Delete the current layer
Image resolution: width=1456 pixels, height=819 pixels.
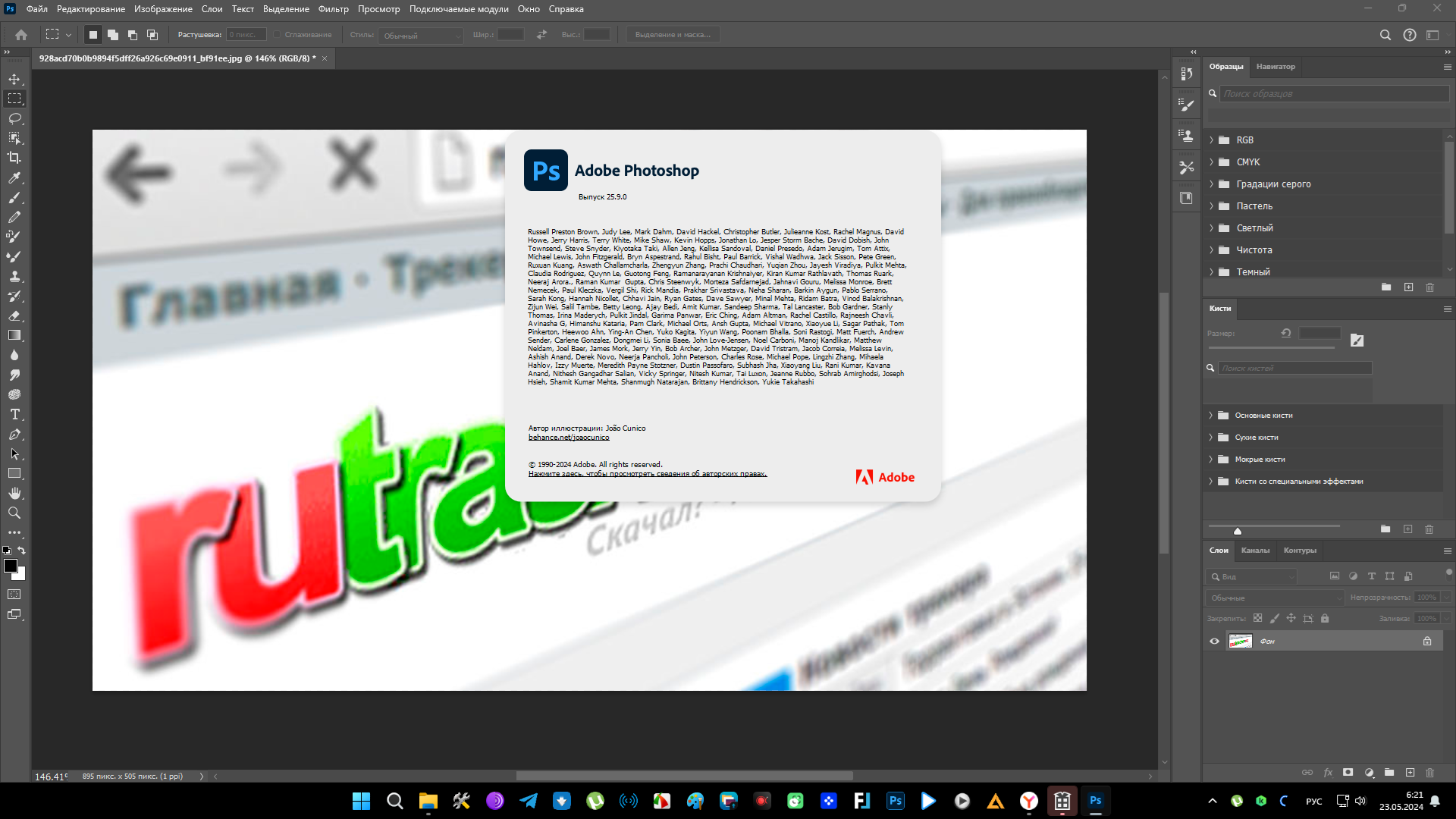point(1430,773)
